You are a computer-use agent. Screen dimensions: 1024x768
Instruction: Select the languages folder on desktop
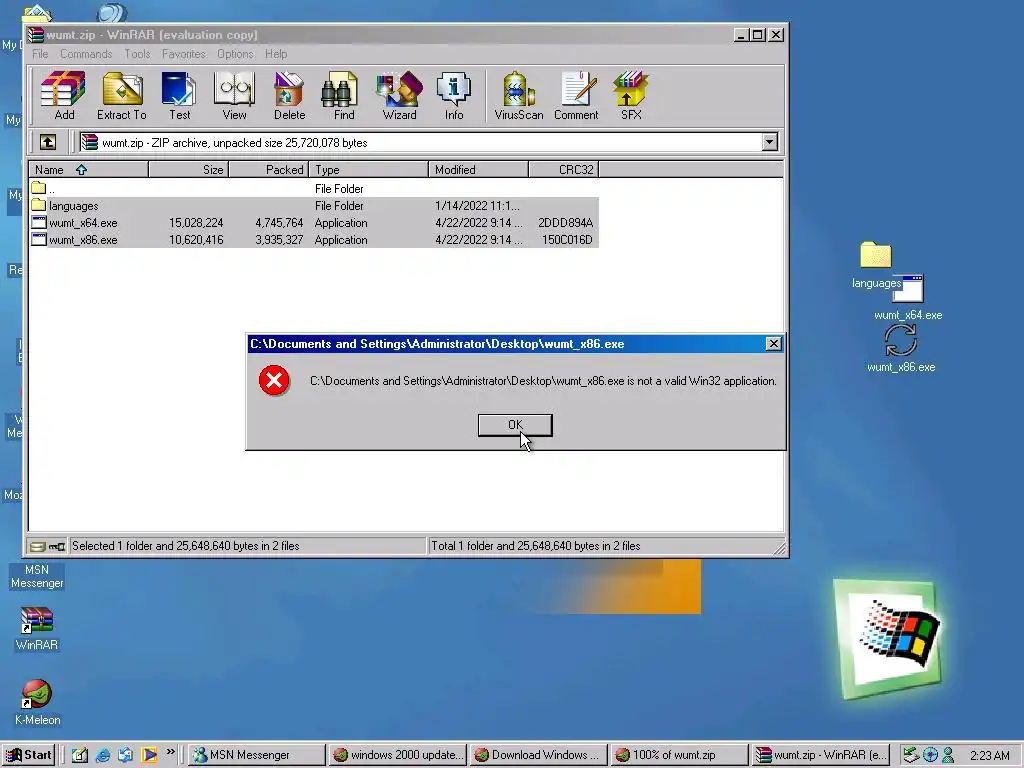876,265
